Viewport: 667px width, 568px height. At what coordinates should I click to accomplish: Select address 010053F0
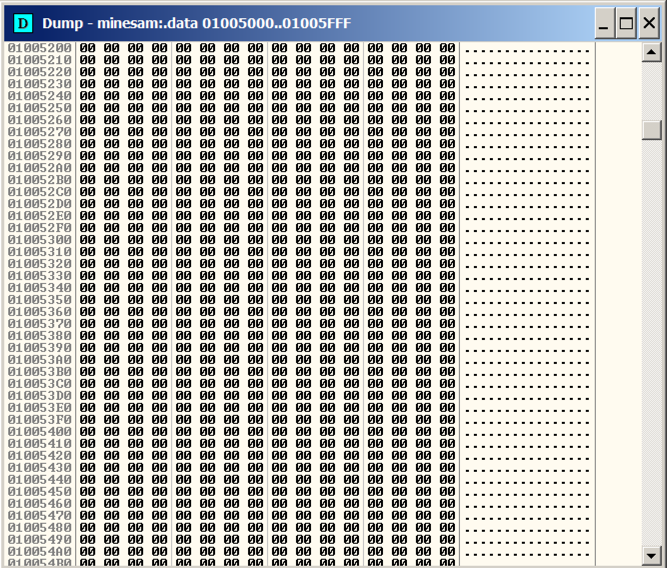[x=40, y=420]
